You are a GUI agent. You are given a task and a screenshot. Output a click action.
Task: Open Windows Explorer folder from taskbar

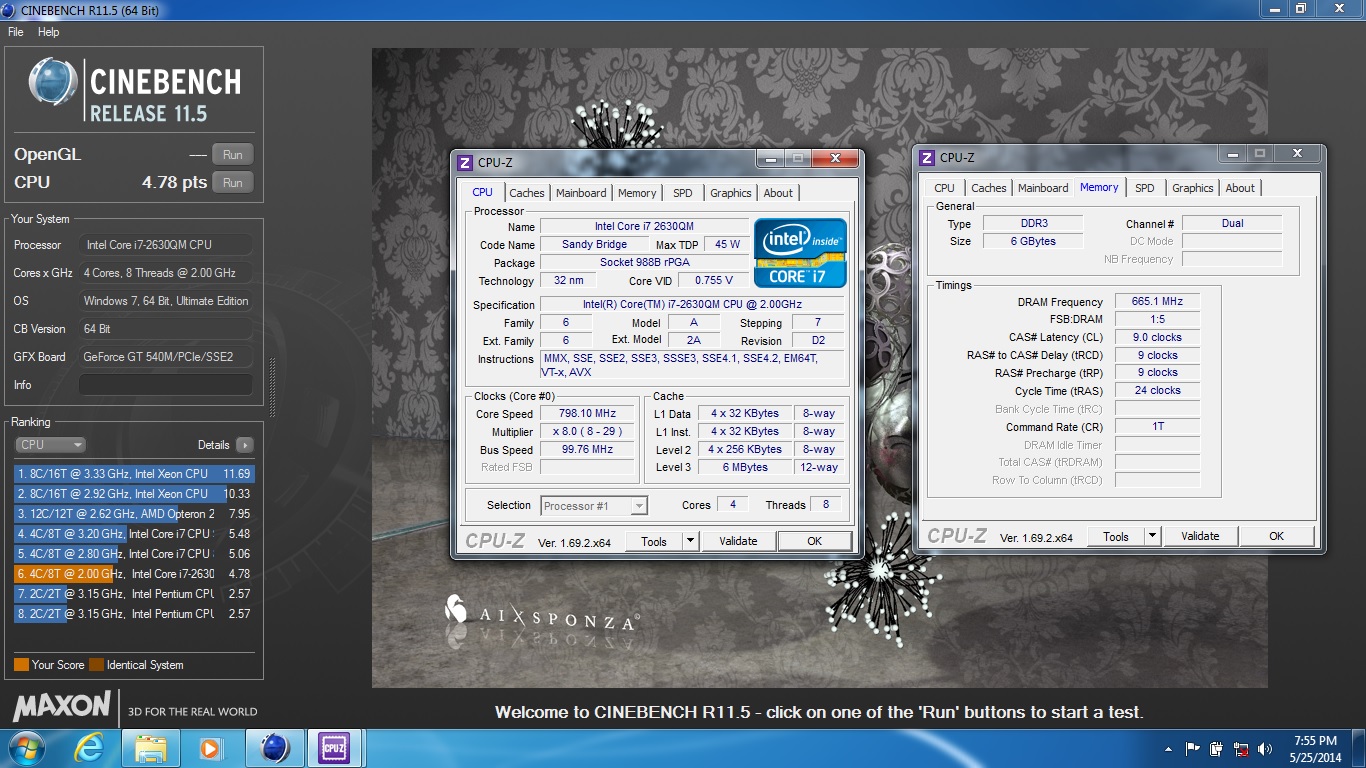coord(151,748)
